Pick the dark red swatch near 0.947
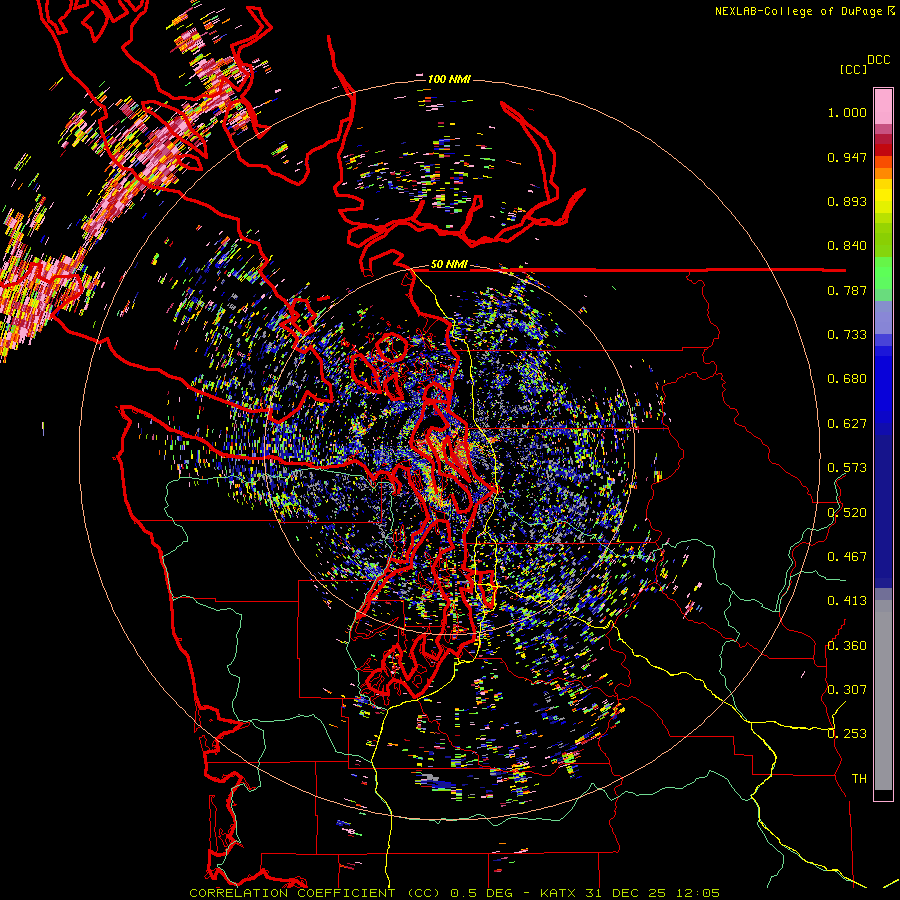Viewport: 900px width, 900px height. pyautogui.click(x=883, y=149)
